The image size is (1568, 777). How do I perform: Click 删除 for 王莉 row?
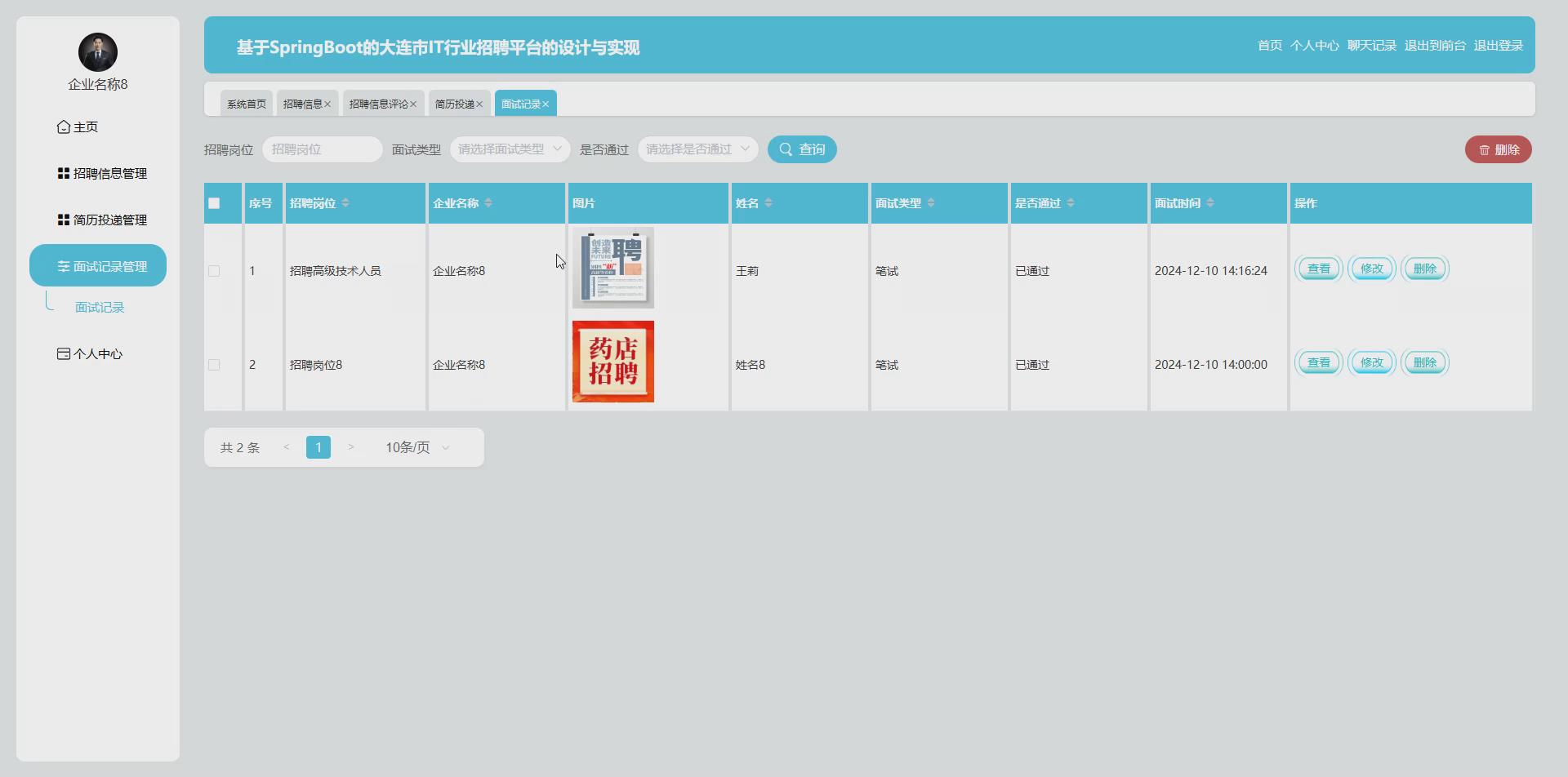(1425, 269)
